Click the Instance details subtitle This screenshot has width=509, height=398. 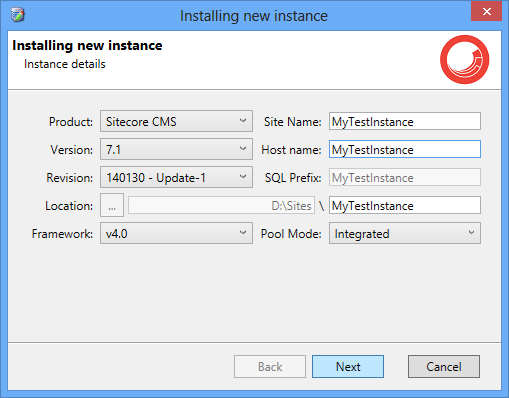pos(65,64)
